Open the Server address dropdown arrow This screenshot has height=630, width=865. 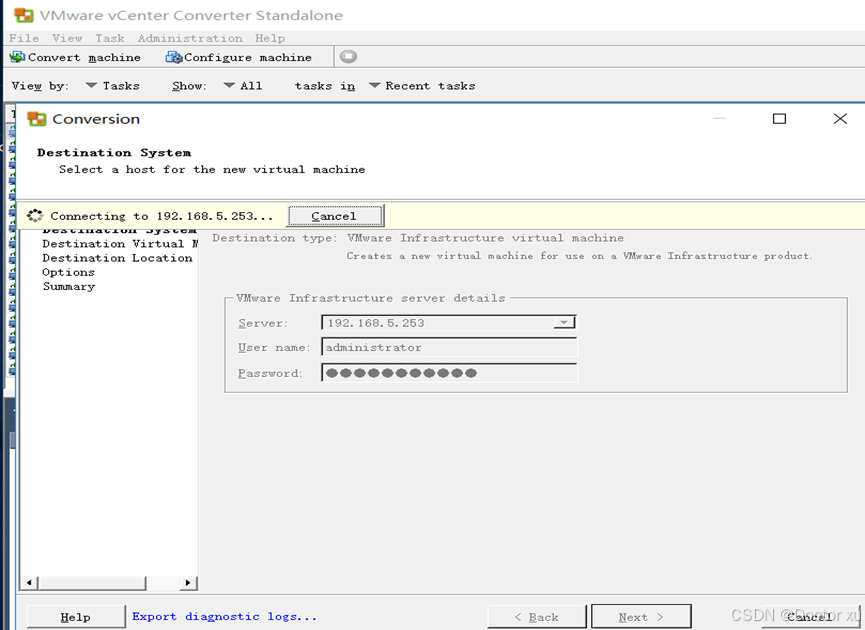click(564, 322)
